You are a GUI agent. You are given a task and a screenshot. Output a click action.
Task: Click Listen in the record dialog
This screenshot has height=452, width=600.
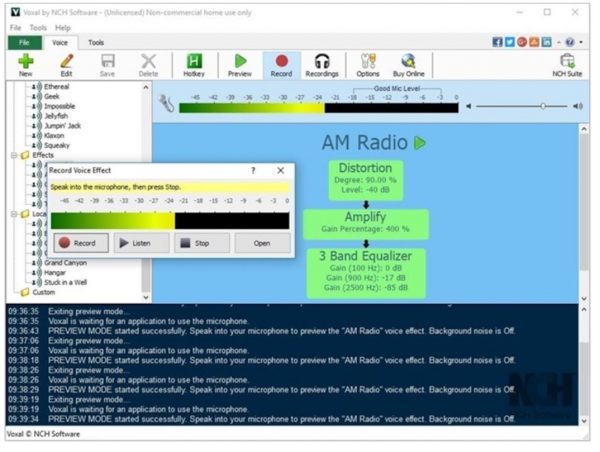(141, 242)
